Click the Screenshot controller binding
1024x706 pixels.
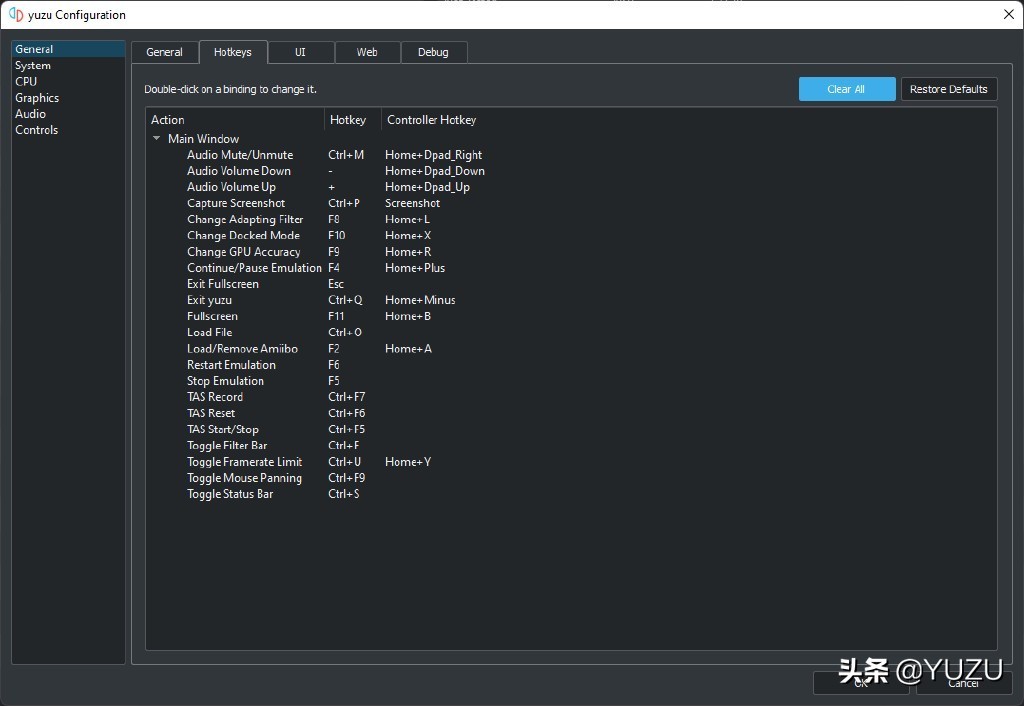tap(413, 203)
